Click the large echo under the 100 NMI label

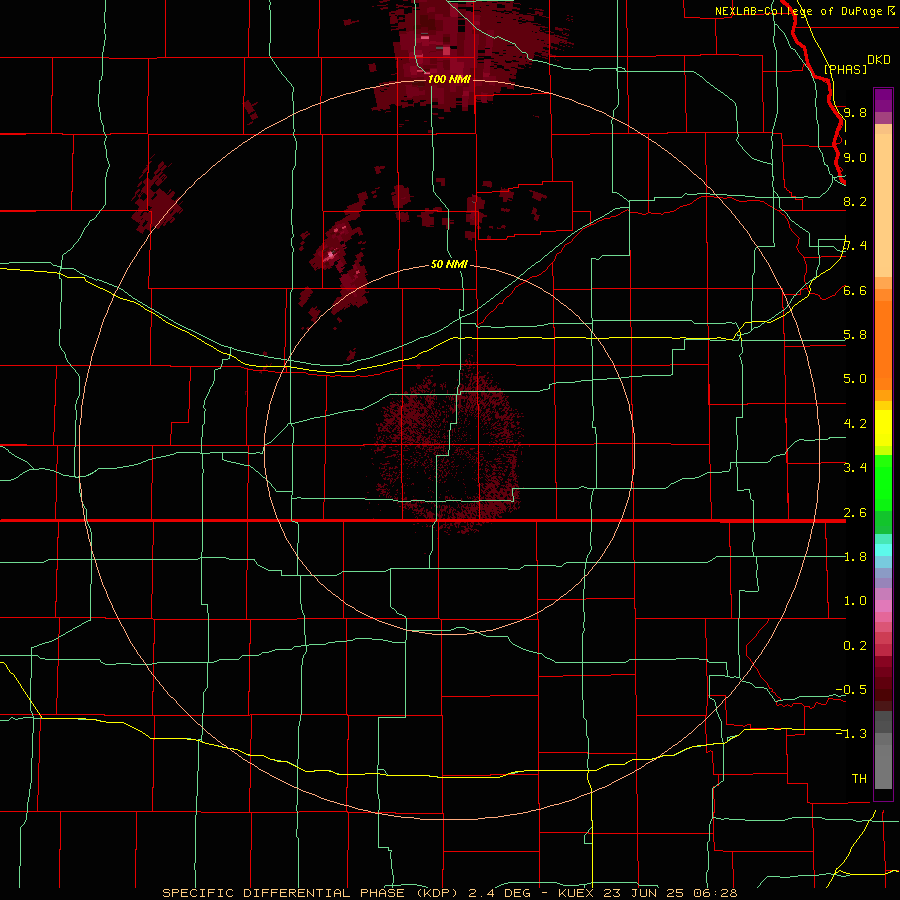click(x=453, y=55)
